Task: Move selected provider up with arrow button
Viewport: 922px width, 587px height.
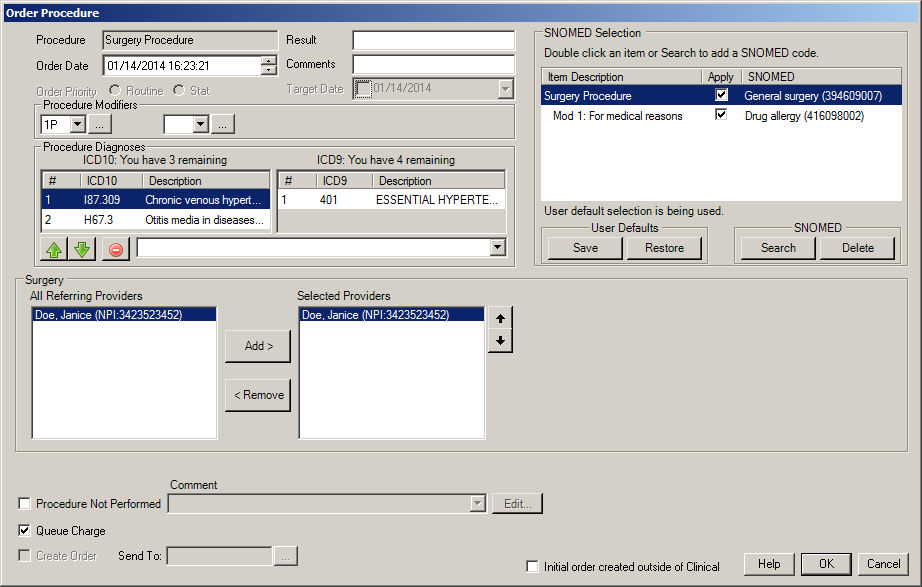Action: 500,317
